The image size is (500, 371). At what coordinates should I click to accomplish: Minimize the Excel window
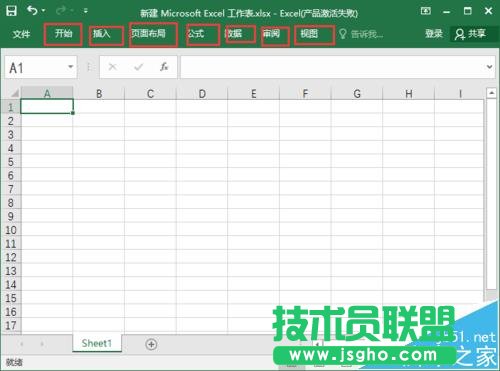point(446,11)
